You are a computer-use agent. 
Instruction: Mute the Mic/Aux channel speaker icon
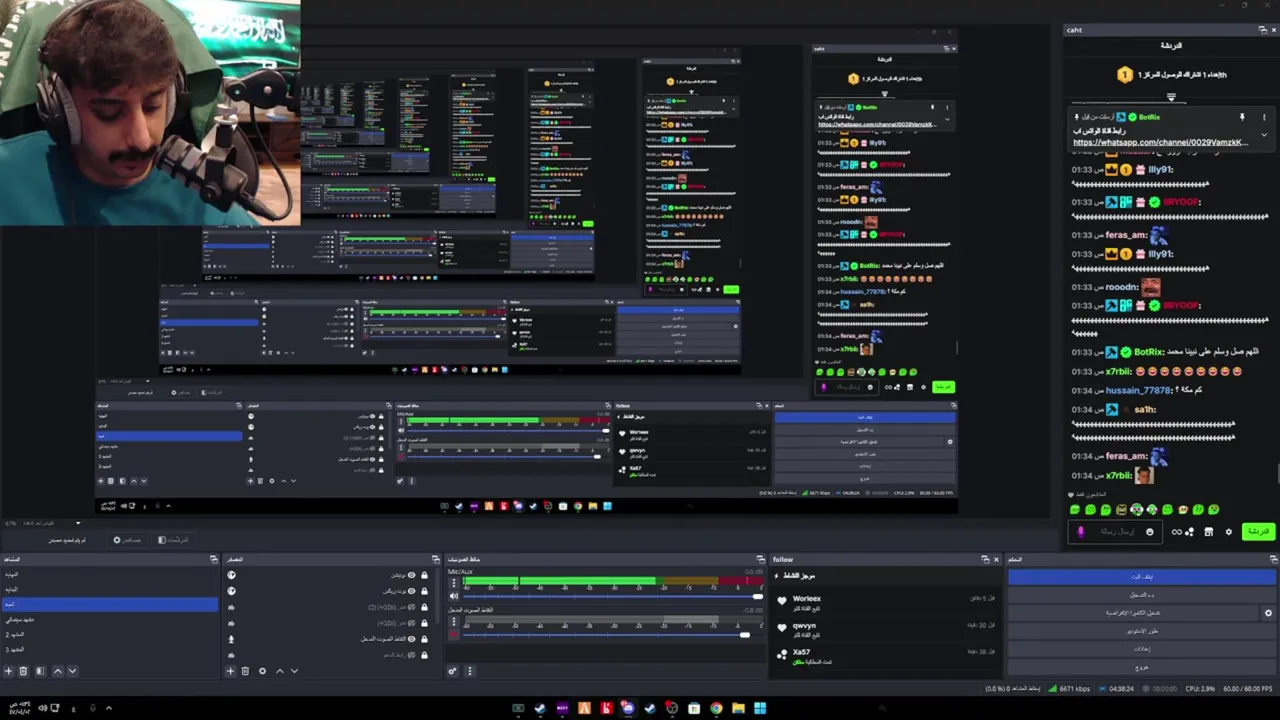[453, 596]
